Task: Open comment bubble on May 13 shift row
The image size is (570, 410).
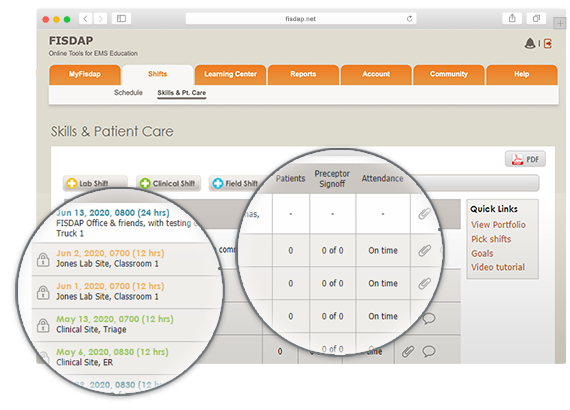Action: click(429, 318)
